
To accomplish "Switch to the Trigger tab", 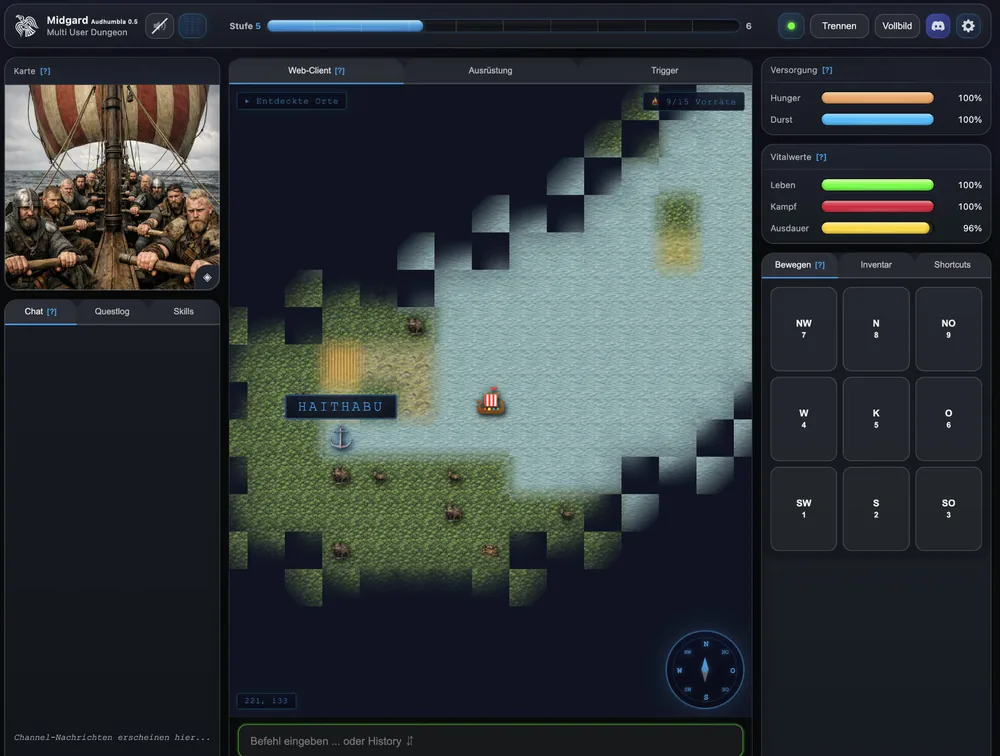I will pyautogui.click(x=665, y=71).
